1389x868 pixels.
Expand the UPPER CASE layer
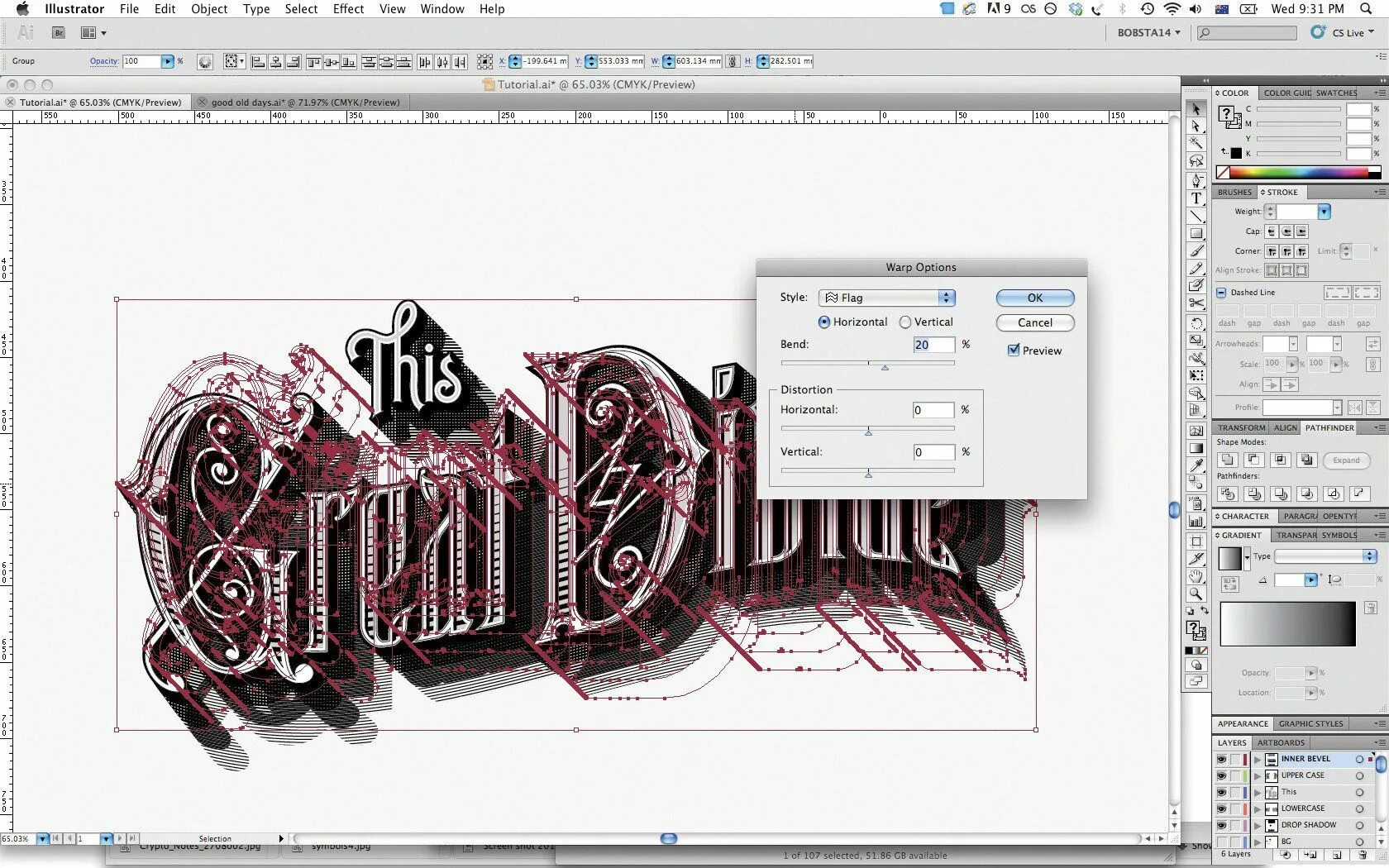click(1258, 775)
